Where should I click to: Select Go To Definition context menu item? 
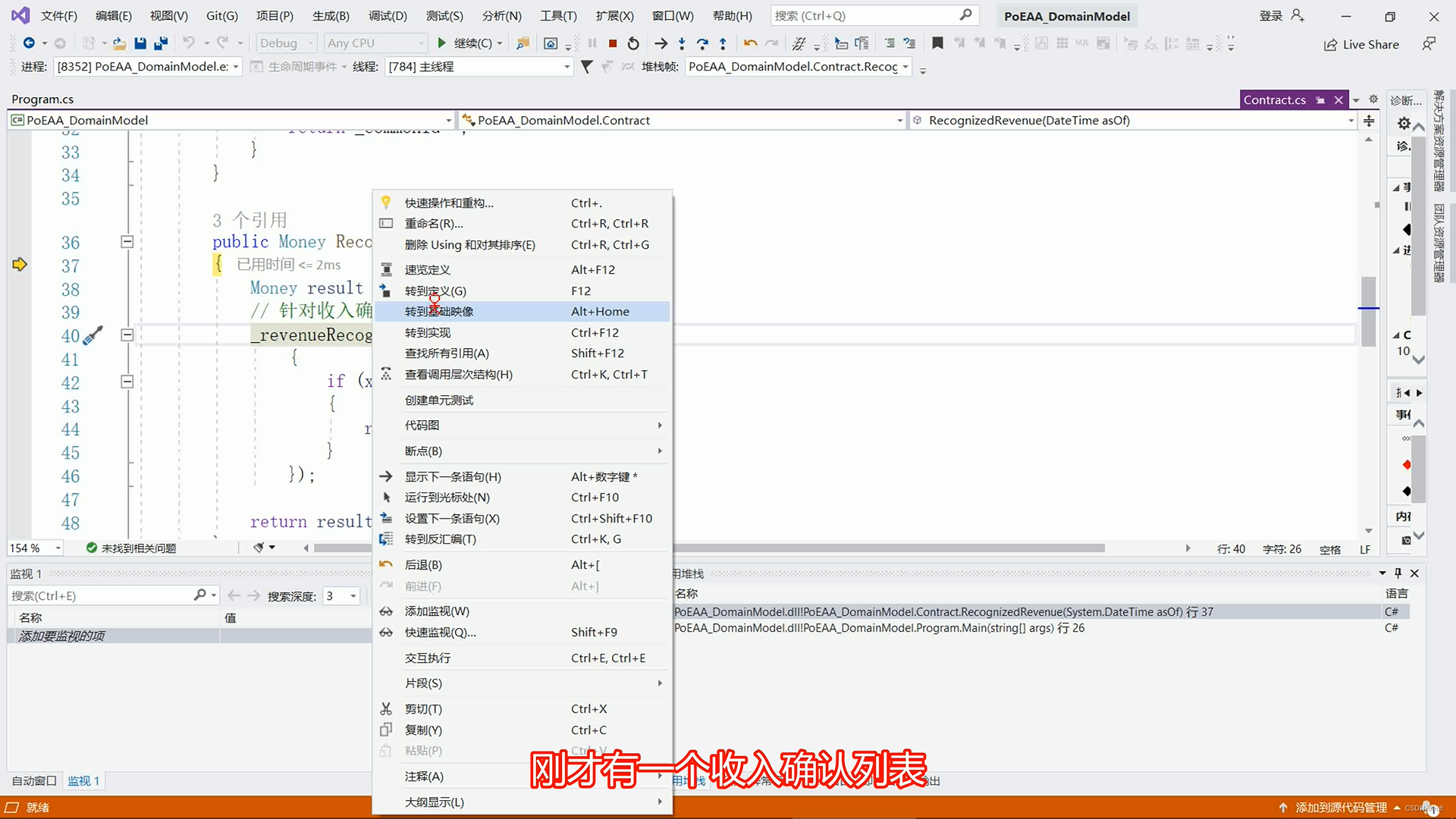pyautogui.click(x=522, y=290)
